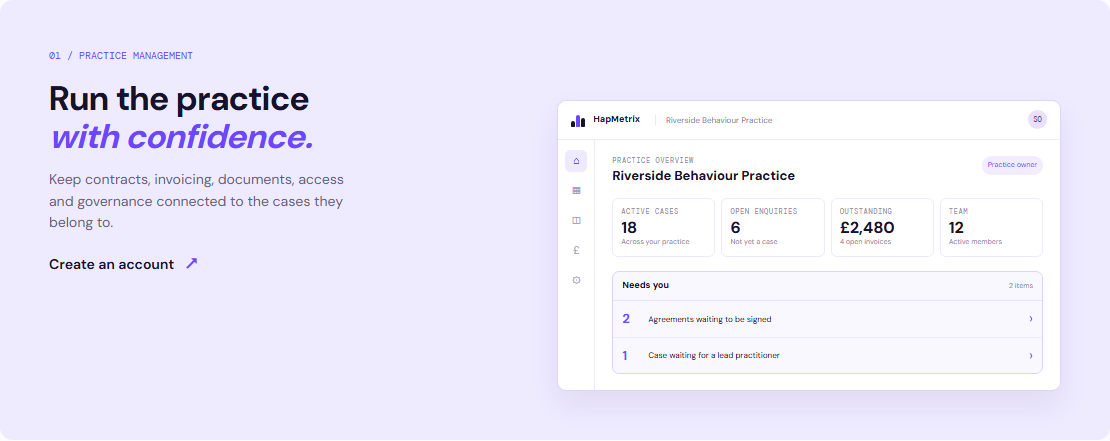Open the SO user avatar
Screen dimensions: 1110x441
[1037, 120]
